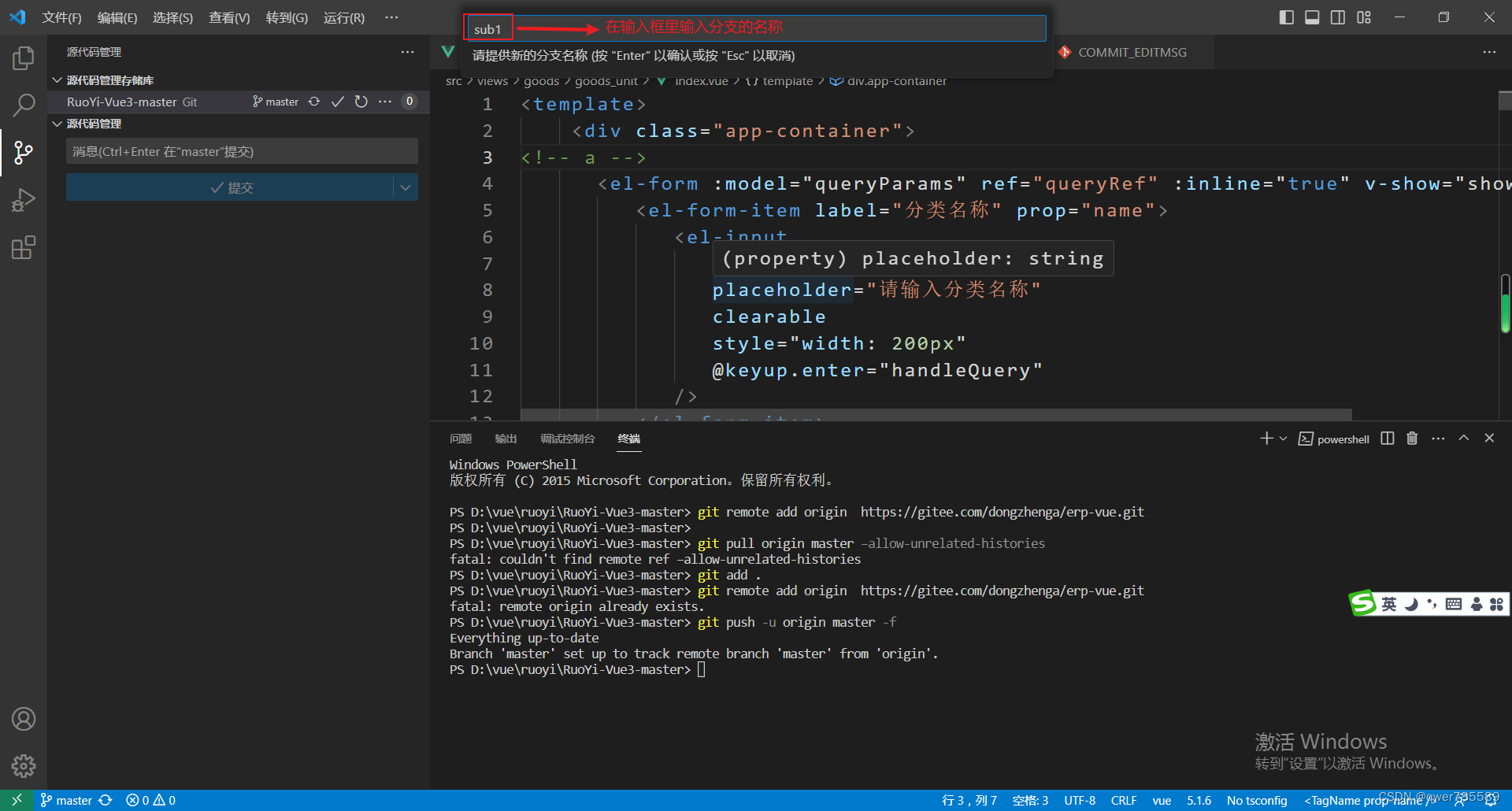Open the new terminal profile dropdown arrow

(1283, 439)
